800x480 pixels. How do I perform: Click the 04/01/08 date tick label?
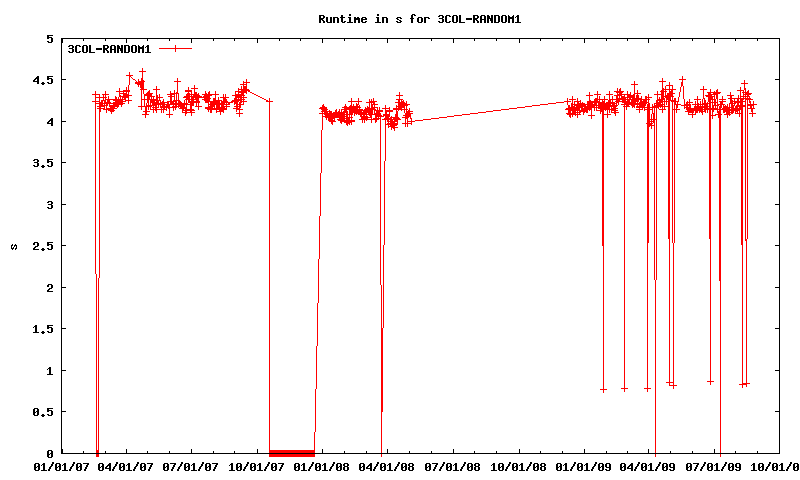pyautogui.click(x=389, y=466)
